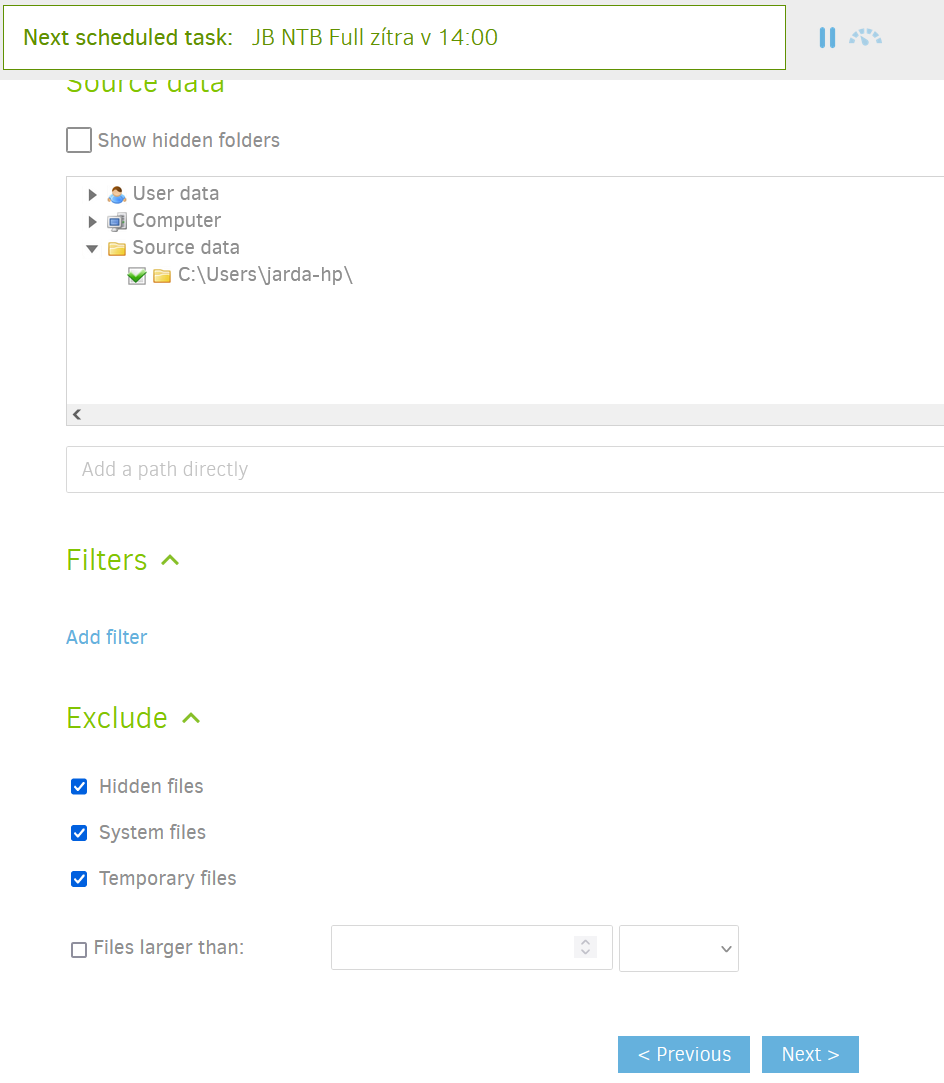Screen dimensions: 944x1083
Task: Click the left scroll arrow under the folder tree
Action: (x=76, y=414)
